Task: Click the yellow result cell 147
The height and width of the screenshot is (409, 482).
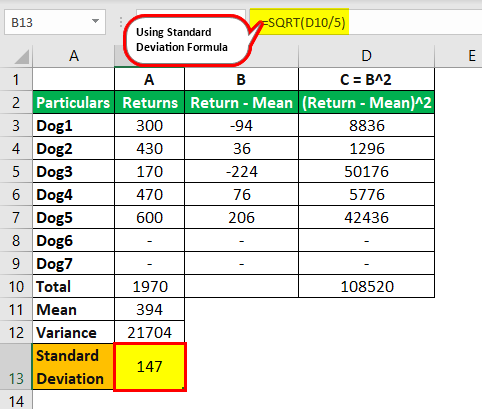Action: click(x=150, y=367)
